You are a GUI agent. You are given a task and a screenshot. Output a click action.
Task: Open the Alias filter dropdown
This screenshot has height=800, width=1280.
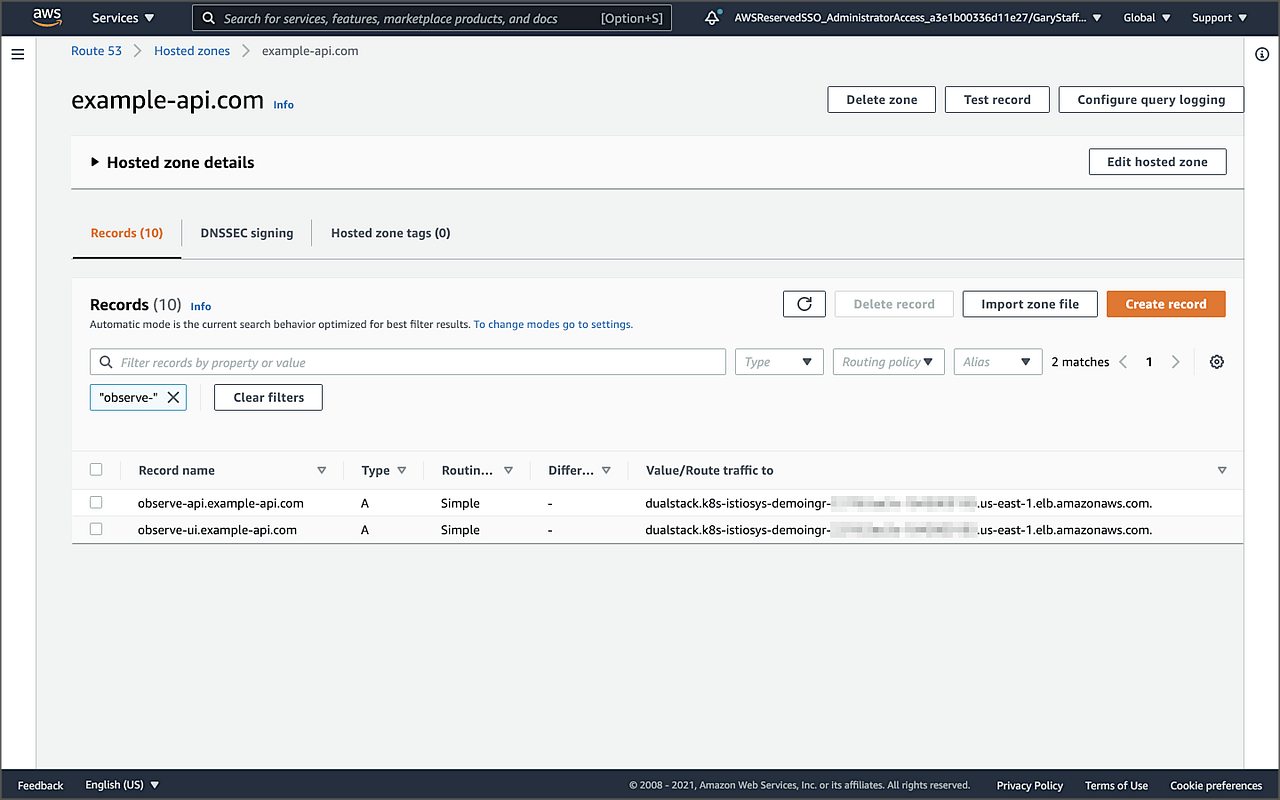tap(998, 362)
